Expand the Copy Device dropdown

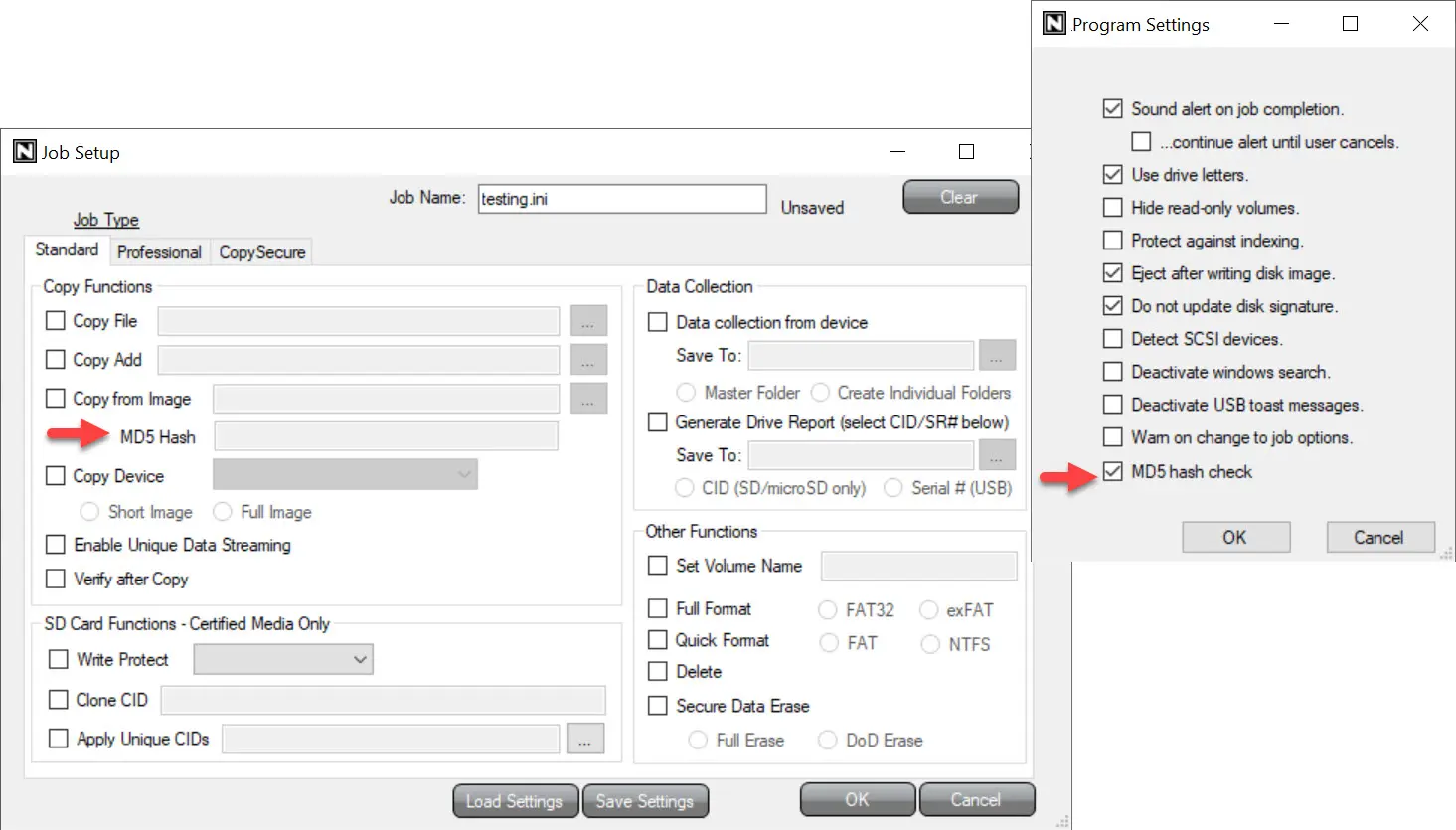coord(345,474)
